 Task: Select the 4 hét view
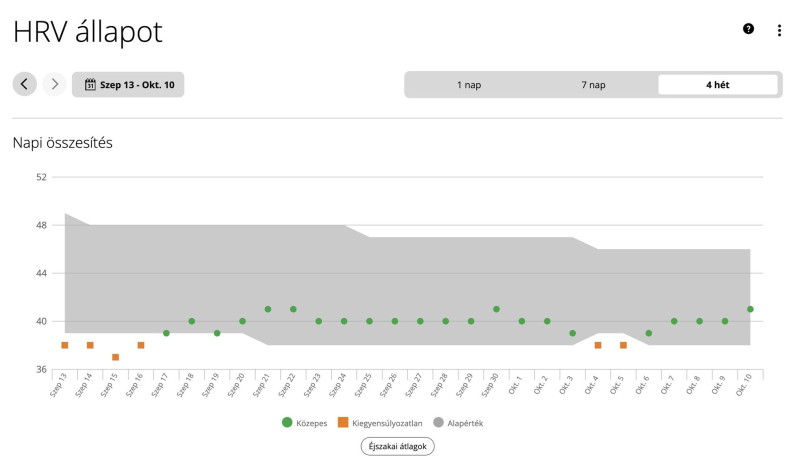[x=717, y=85]
